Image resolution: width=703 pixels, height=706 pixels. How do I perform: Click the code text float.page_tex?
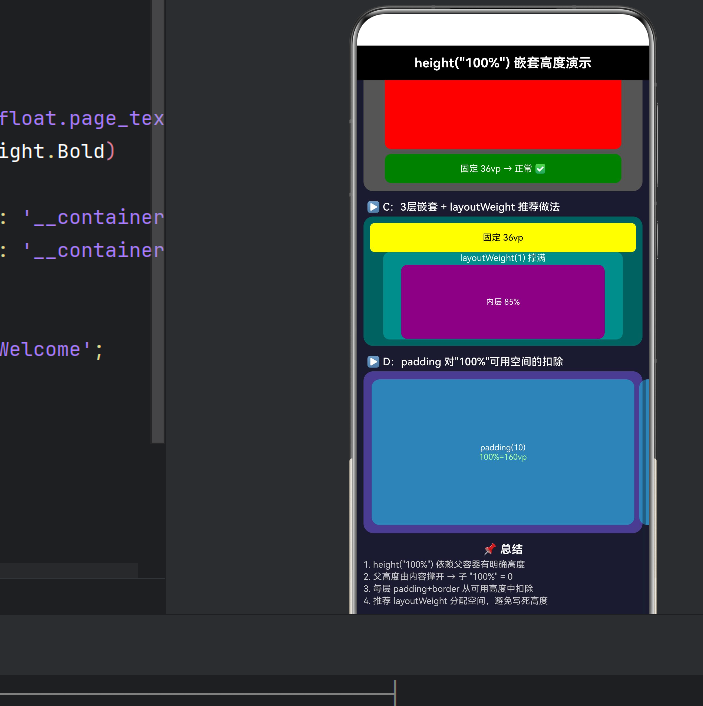[82, 118]
